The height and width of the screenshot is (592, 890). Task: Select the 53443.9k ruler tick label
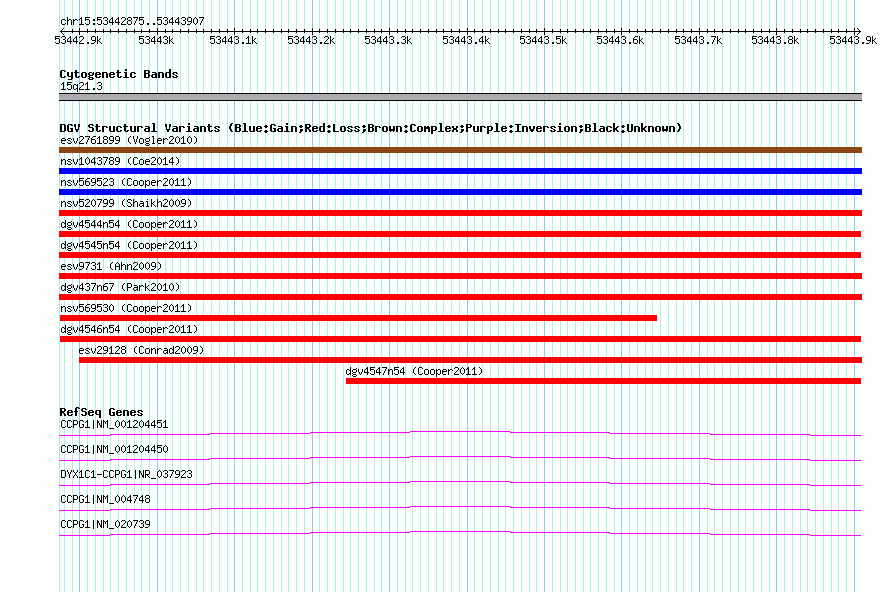(853, 40)
